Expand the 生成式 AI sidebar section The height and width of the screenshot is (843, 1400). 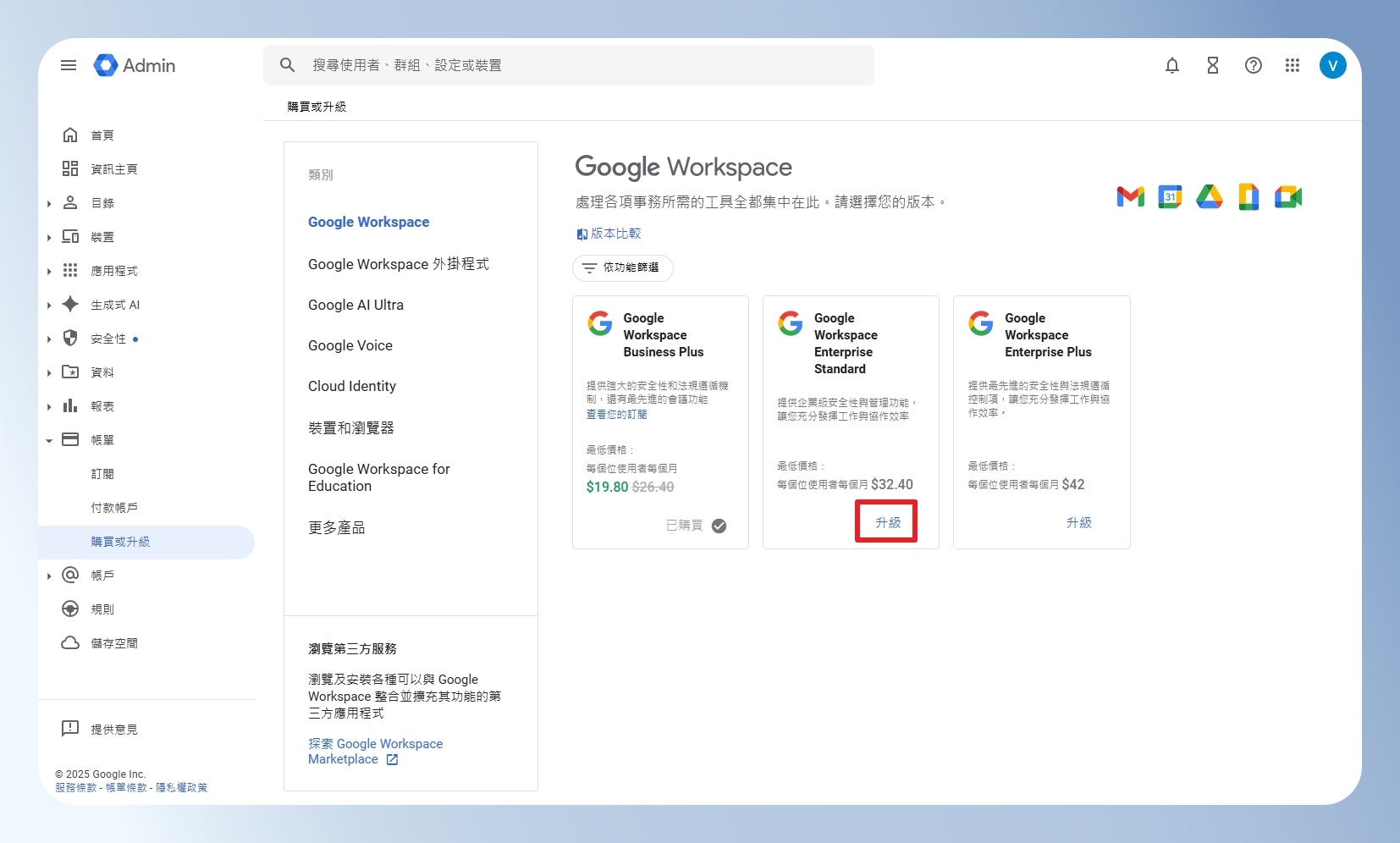pos(49,306)
